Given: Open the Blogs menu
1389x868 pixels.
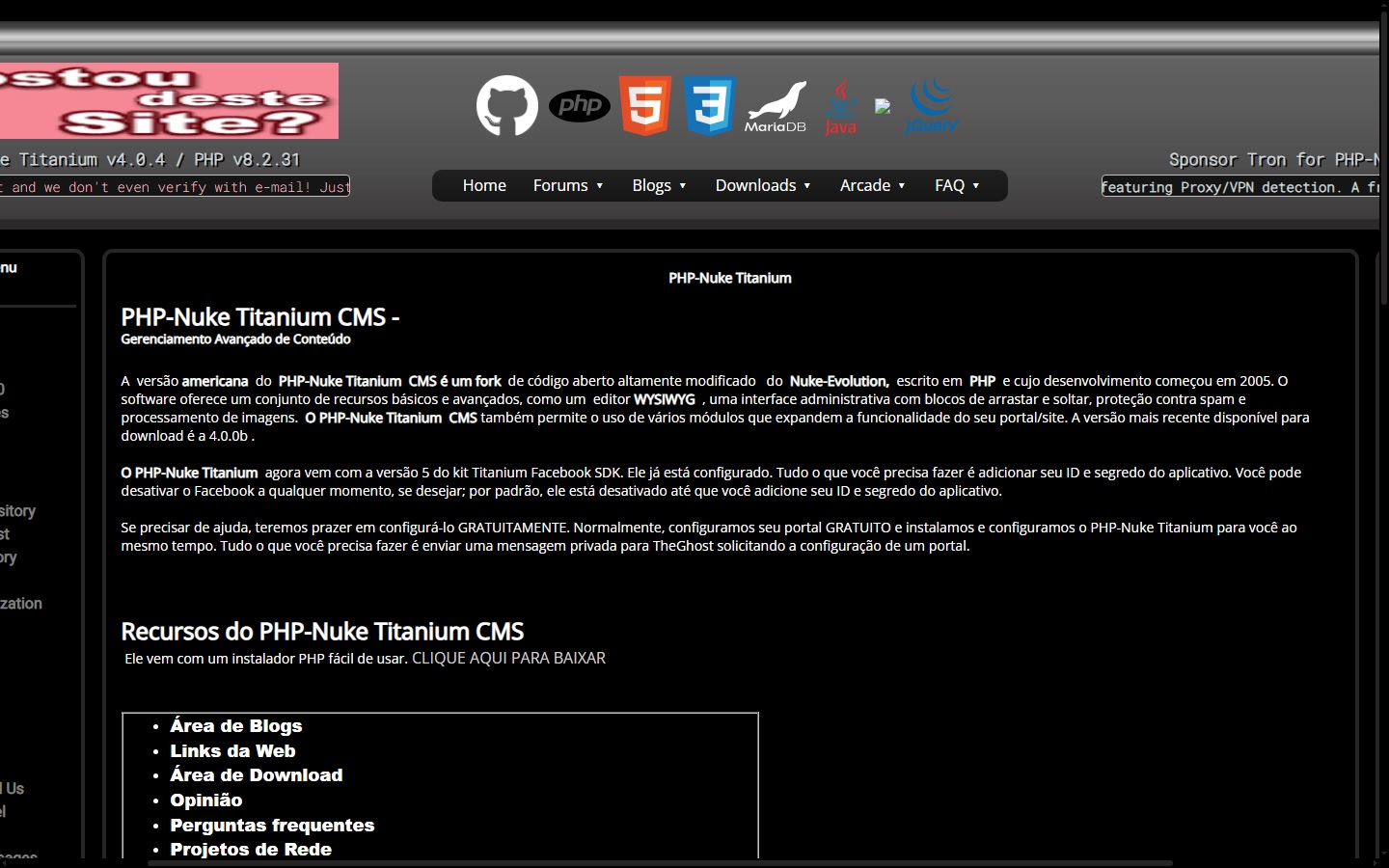Looking at the screenshot, I should pyautogui.click(x=659, y=185).
